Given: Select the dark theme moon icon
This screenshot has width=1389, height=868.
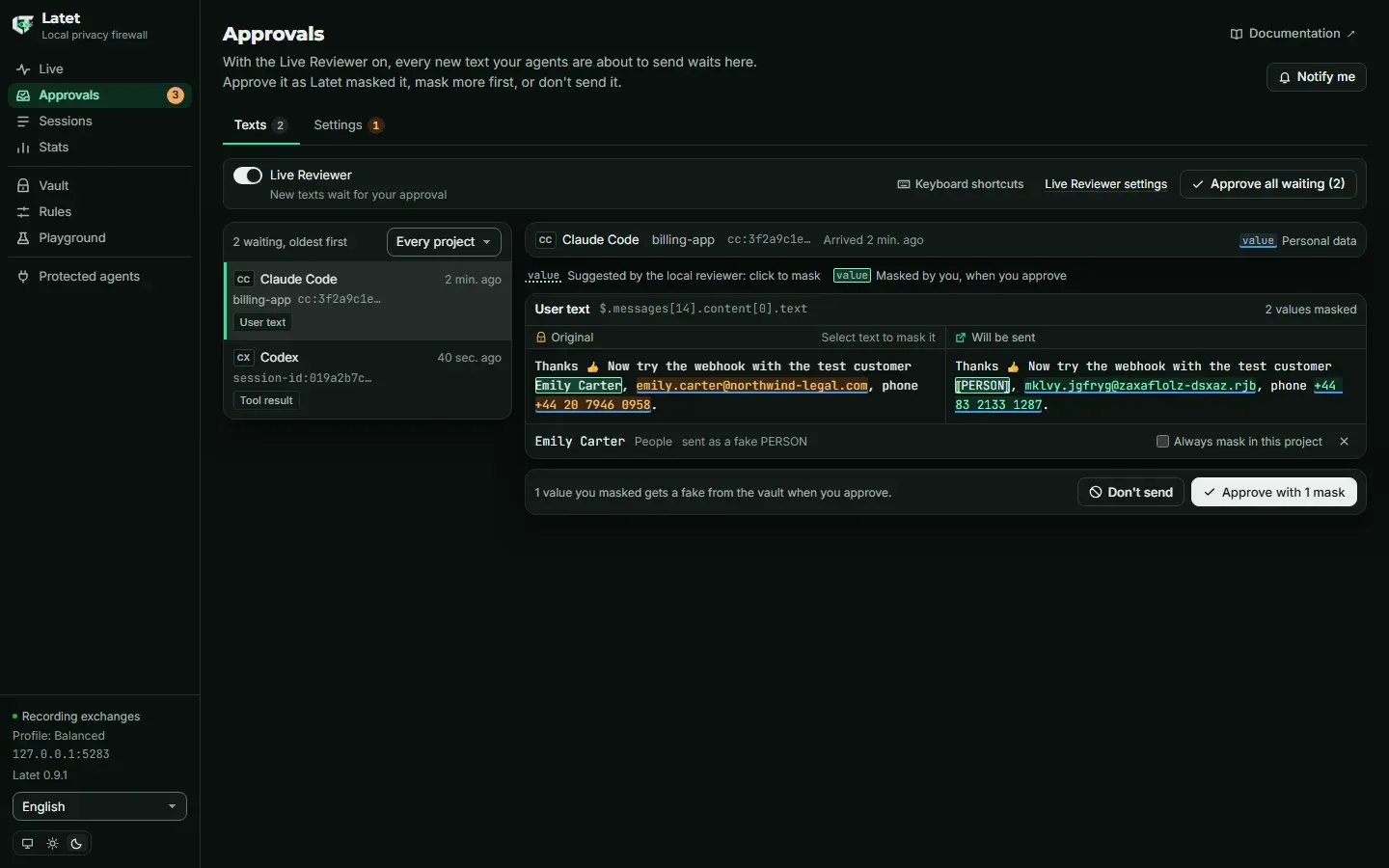Looking at the screenshot, I should pyautogui.click(x=76, y=844).
